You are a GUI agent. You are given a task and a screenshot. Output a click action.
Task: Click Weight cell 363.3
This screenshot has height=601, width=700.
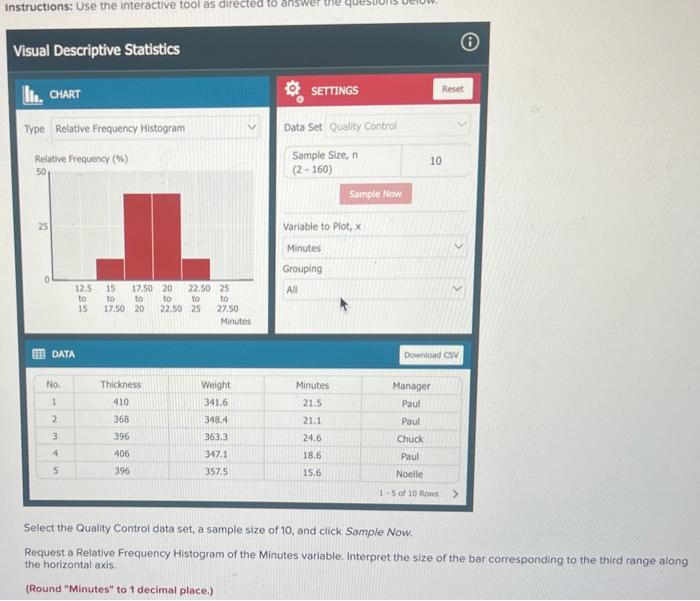coord(216,437)
